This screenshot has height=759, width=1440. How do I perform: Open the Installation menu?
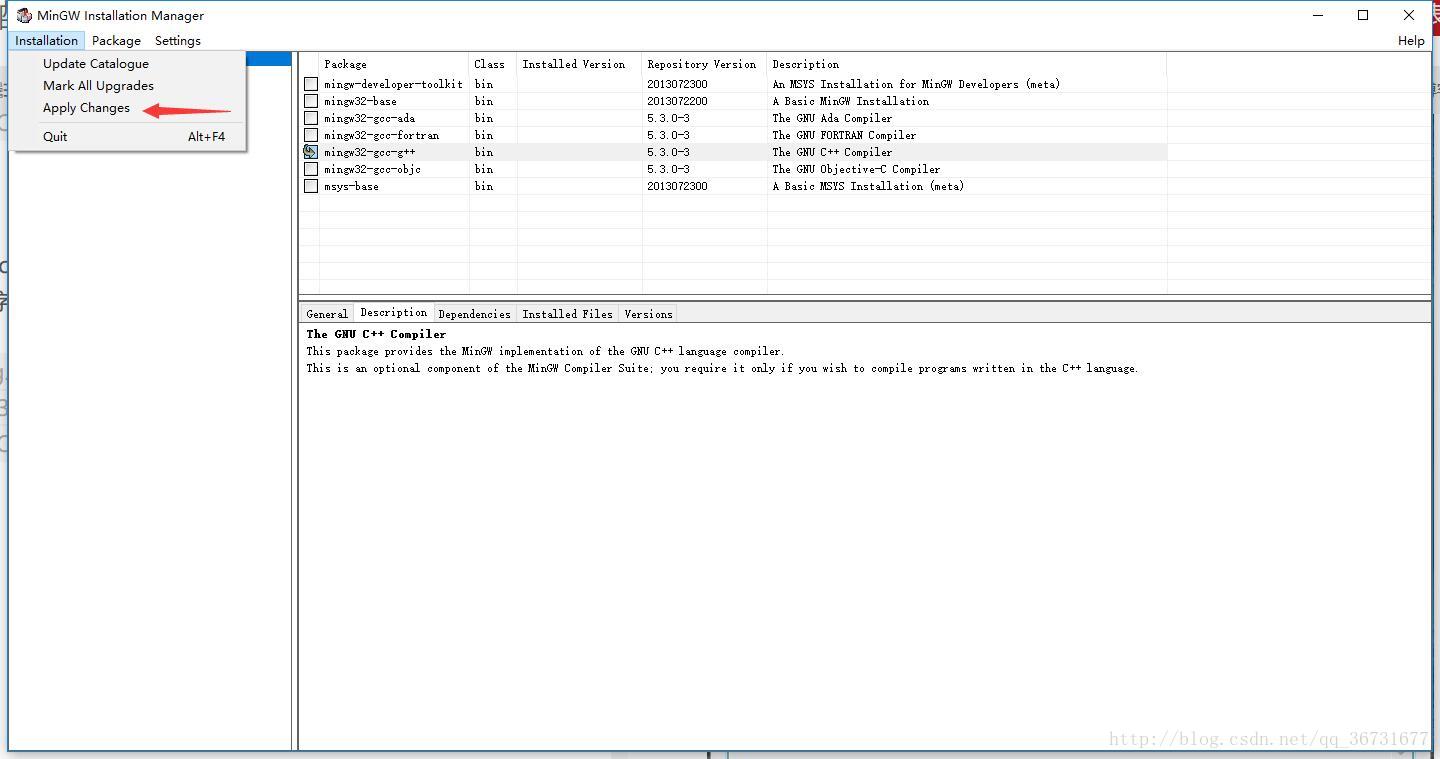tap(46, 41)
